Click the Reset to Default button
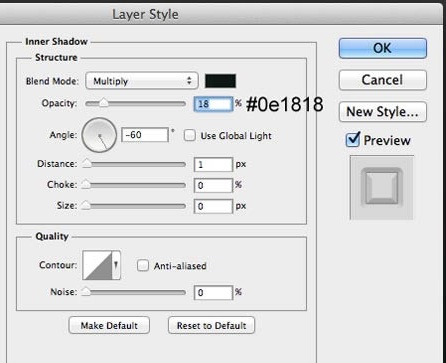The image size is (446, 363). (212, 325)
